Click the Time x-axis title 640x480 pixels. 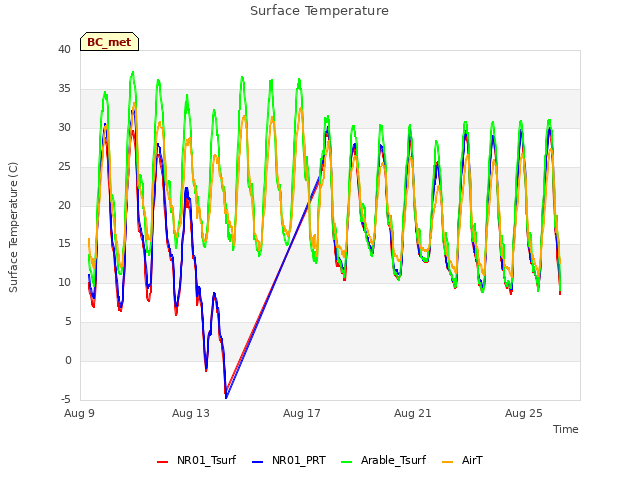pyautogui.click(x=566, y=429)
